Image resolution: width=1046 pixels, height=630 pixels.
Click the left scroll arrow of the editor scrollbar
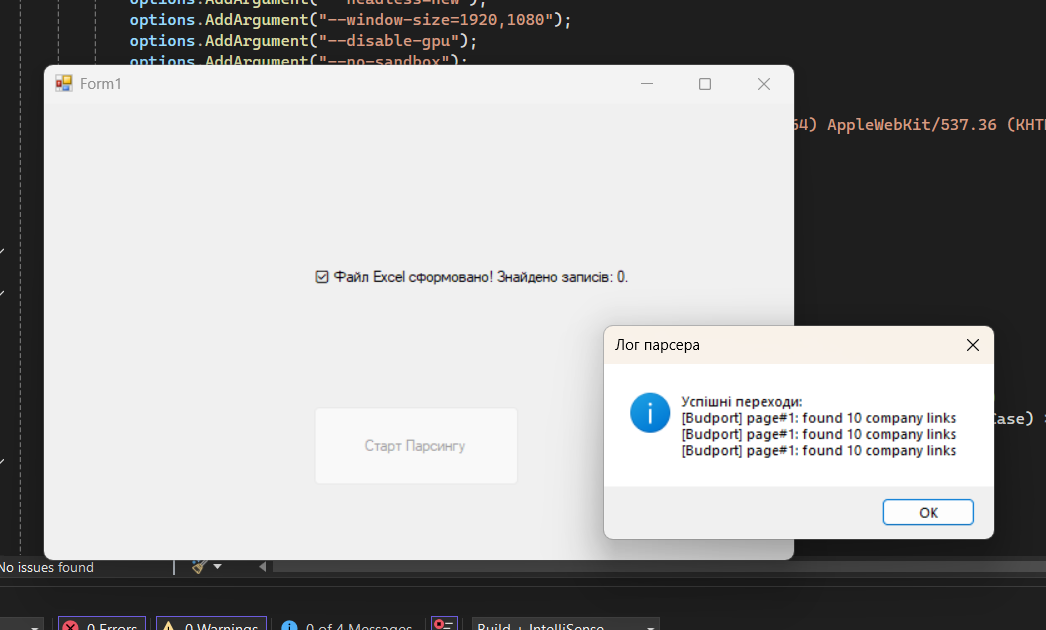[263, 567]
